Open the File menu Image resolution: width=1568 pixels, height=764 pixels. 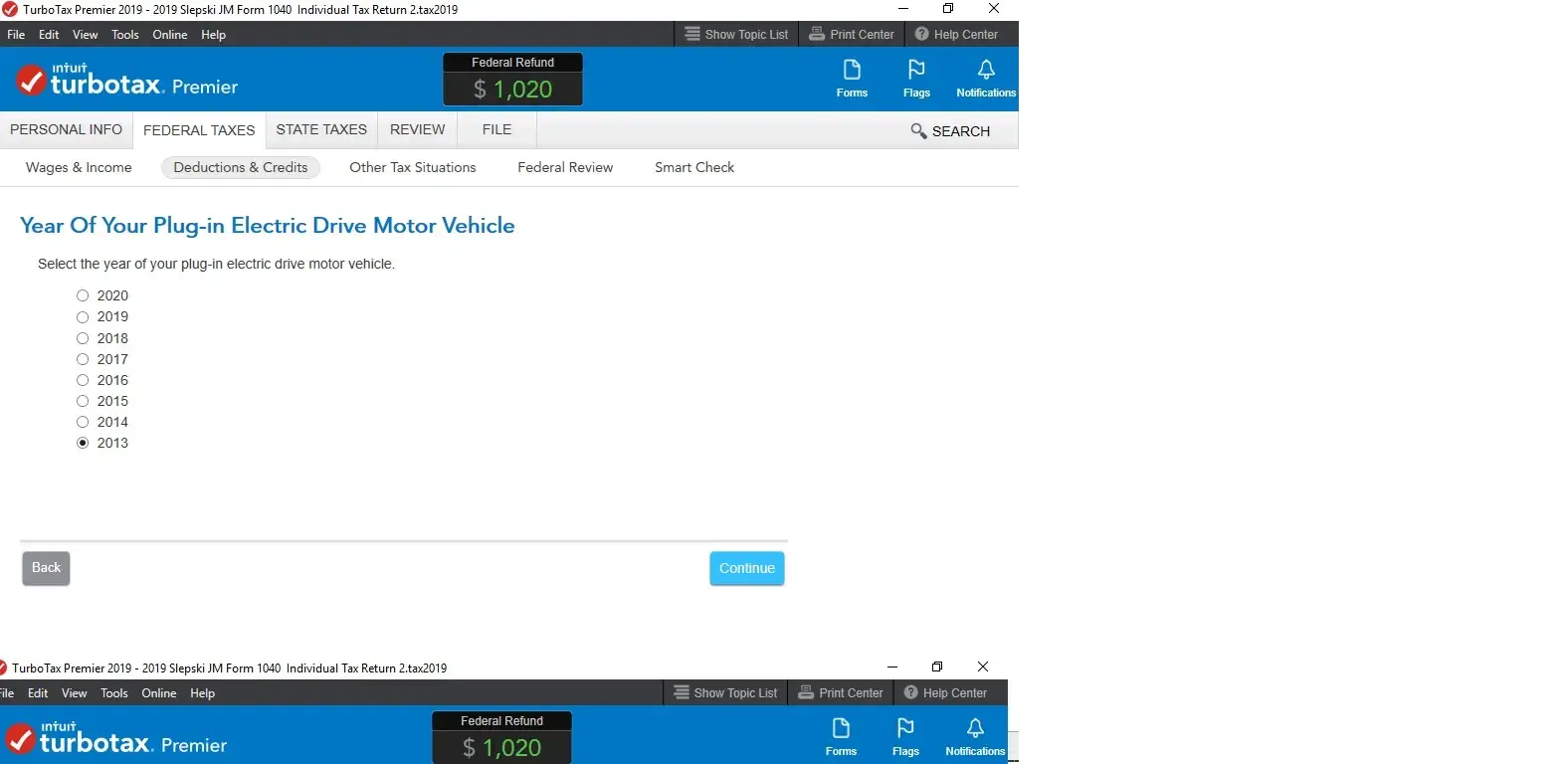[x=16, y=35]
